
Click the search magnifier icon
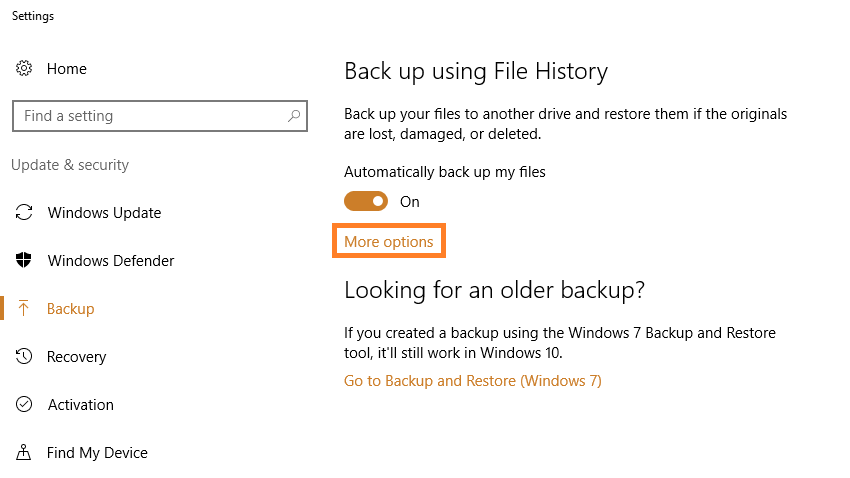(x=294, y=115)
